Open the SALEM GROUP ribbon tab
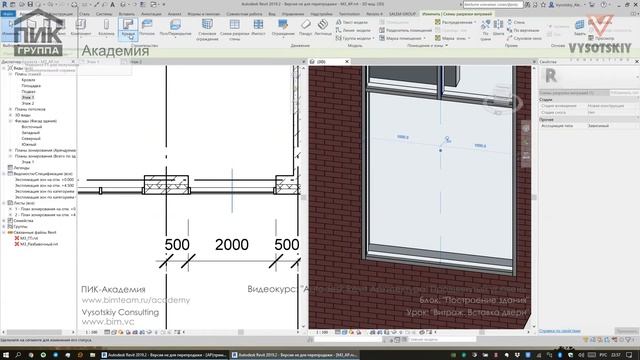This screenshot has height=360, width=640. 402,14
